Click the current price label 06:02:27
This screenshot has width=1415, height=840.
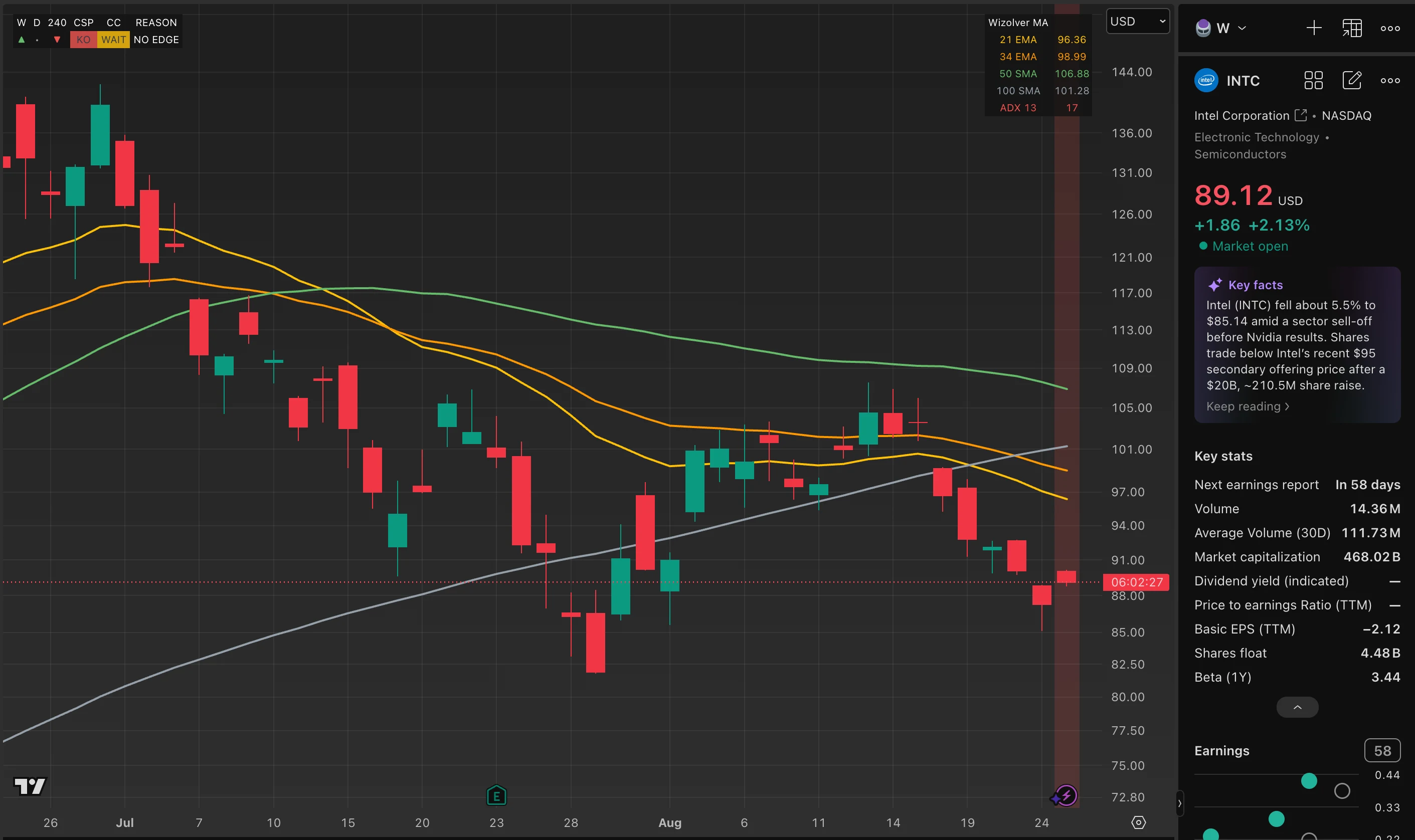(1136, 582)
